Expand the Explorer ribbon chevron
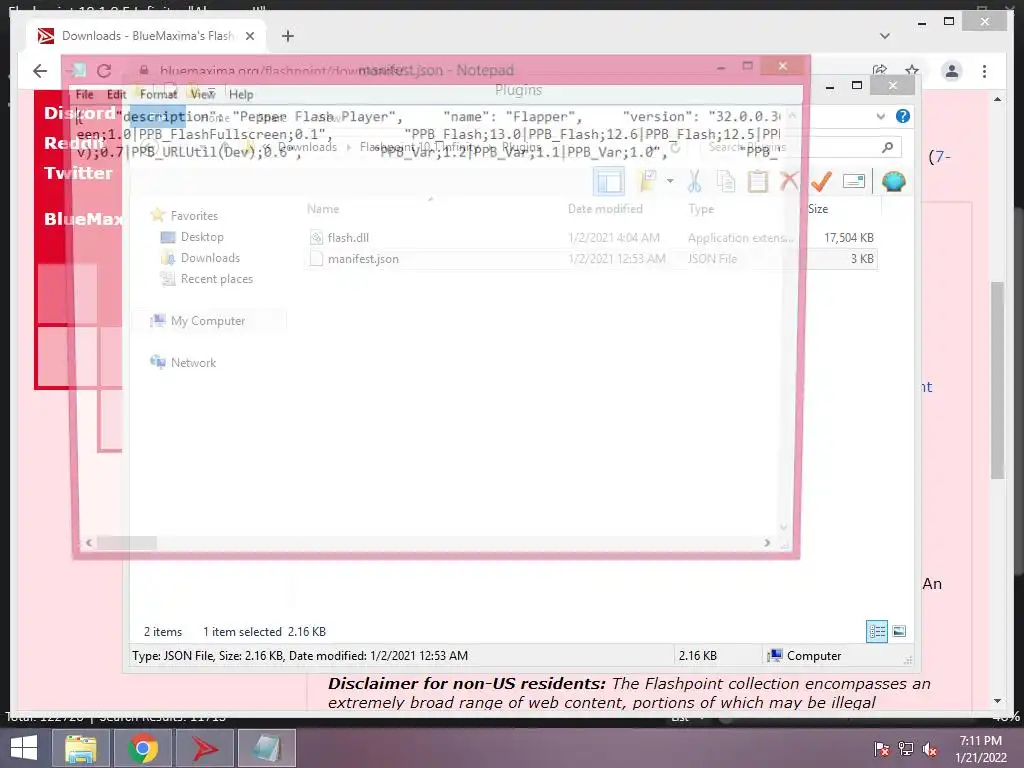The height and width of the screenshot is (768, 1024). 880,116
